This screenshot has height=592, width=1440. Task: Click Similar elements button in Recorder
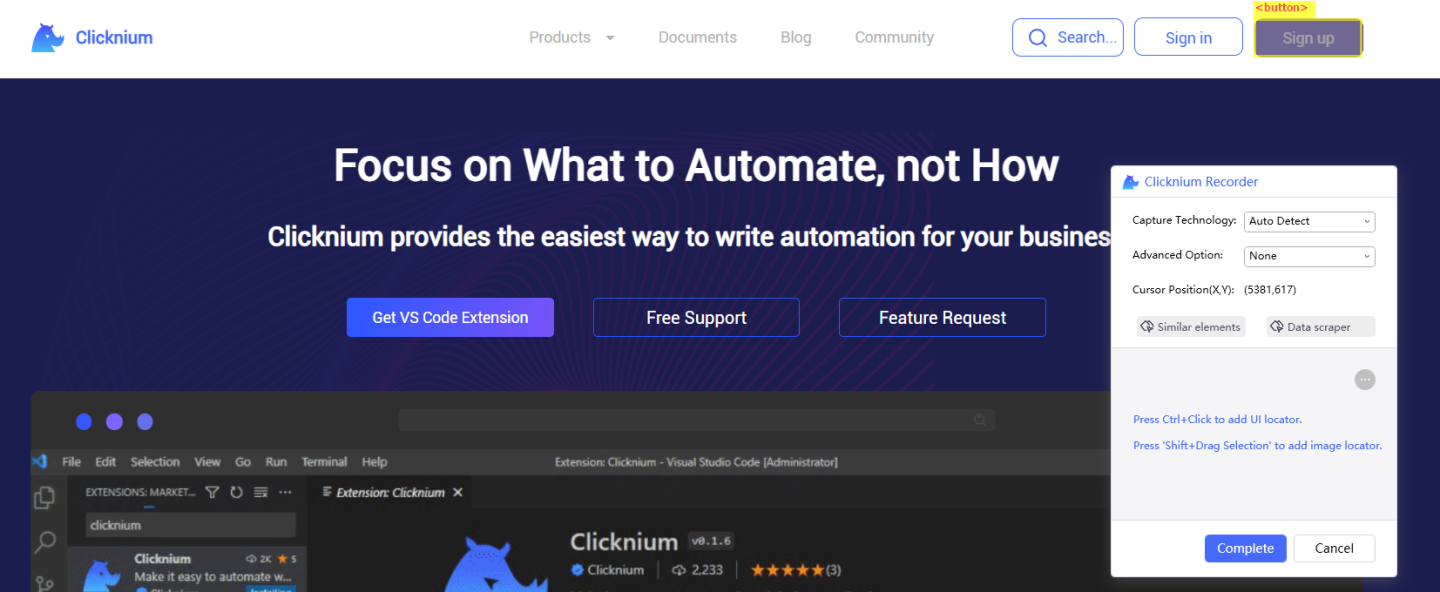pyautogui.click(x=1191, y=327)
